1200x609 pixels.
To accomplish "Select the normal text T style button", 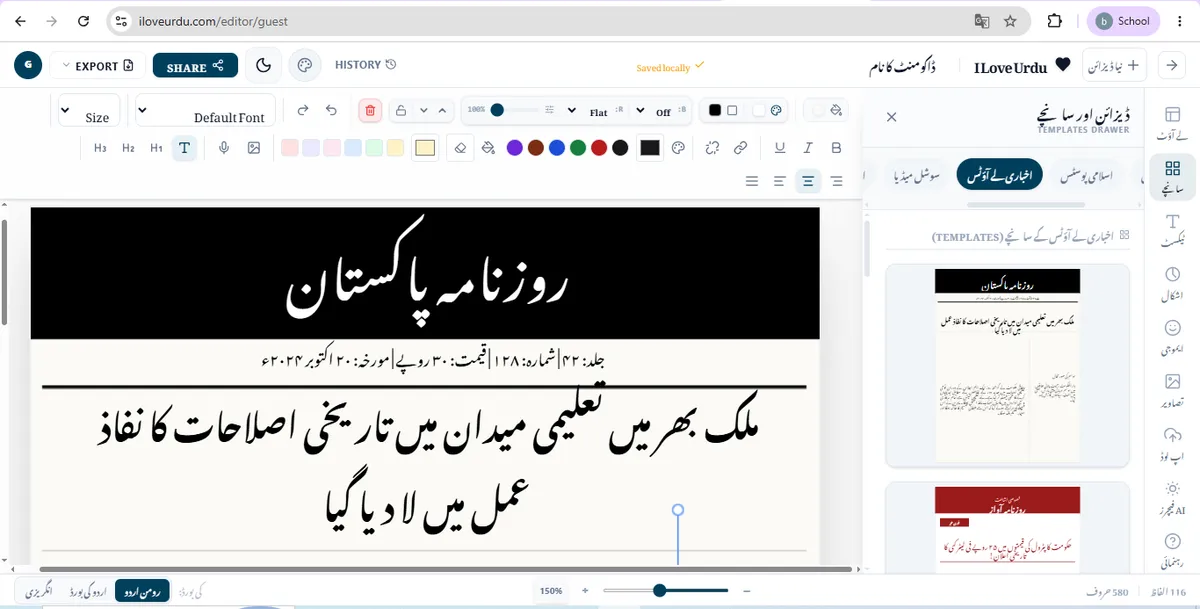I will pyautogui.click(x=184, y=148).
